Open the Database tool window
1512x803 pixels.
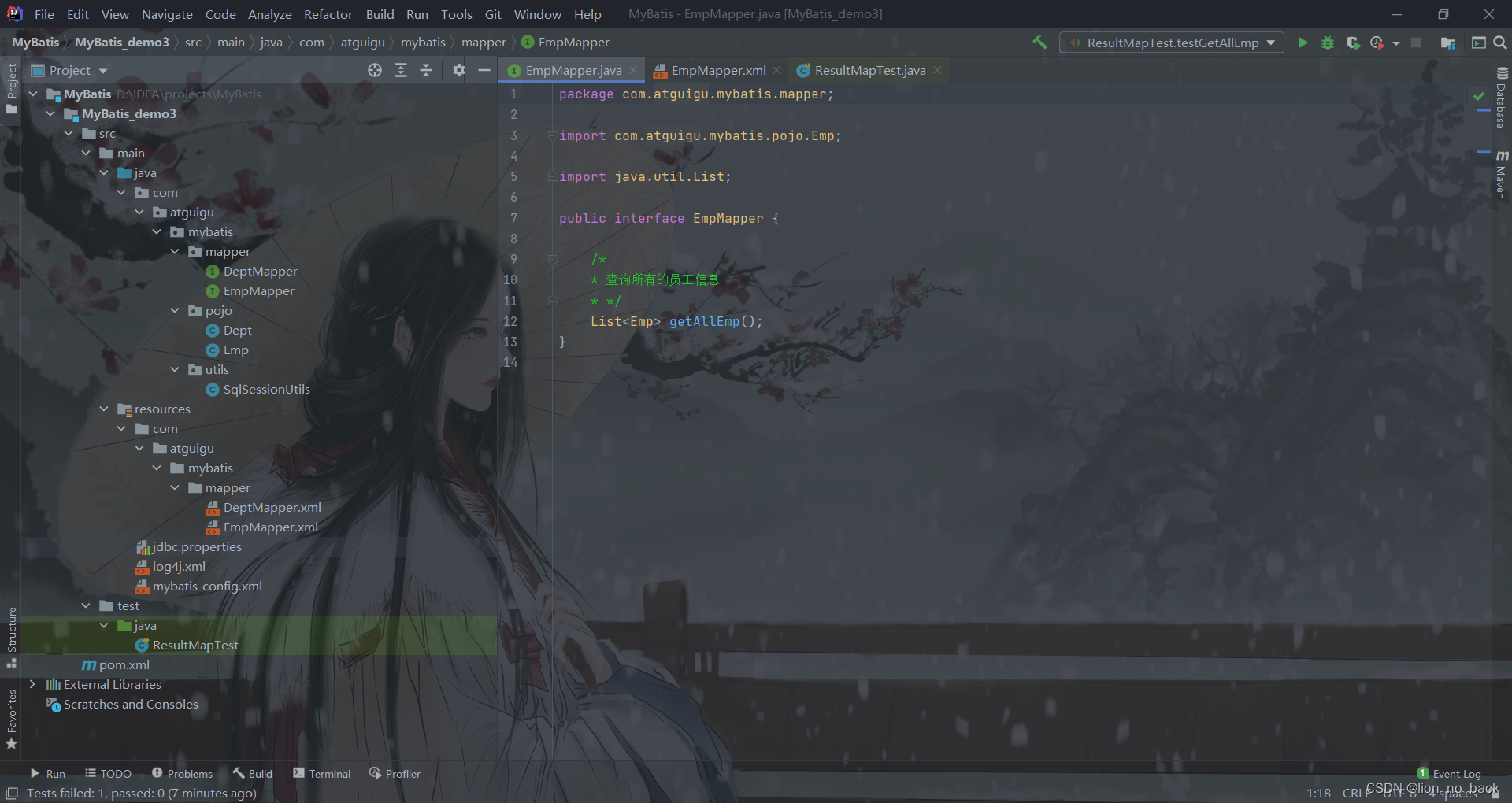pos(1502,98)
